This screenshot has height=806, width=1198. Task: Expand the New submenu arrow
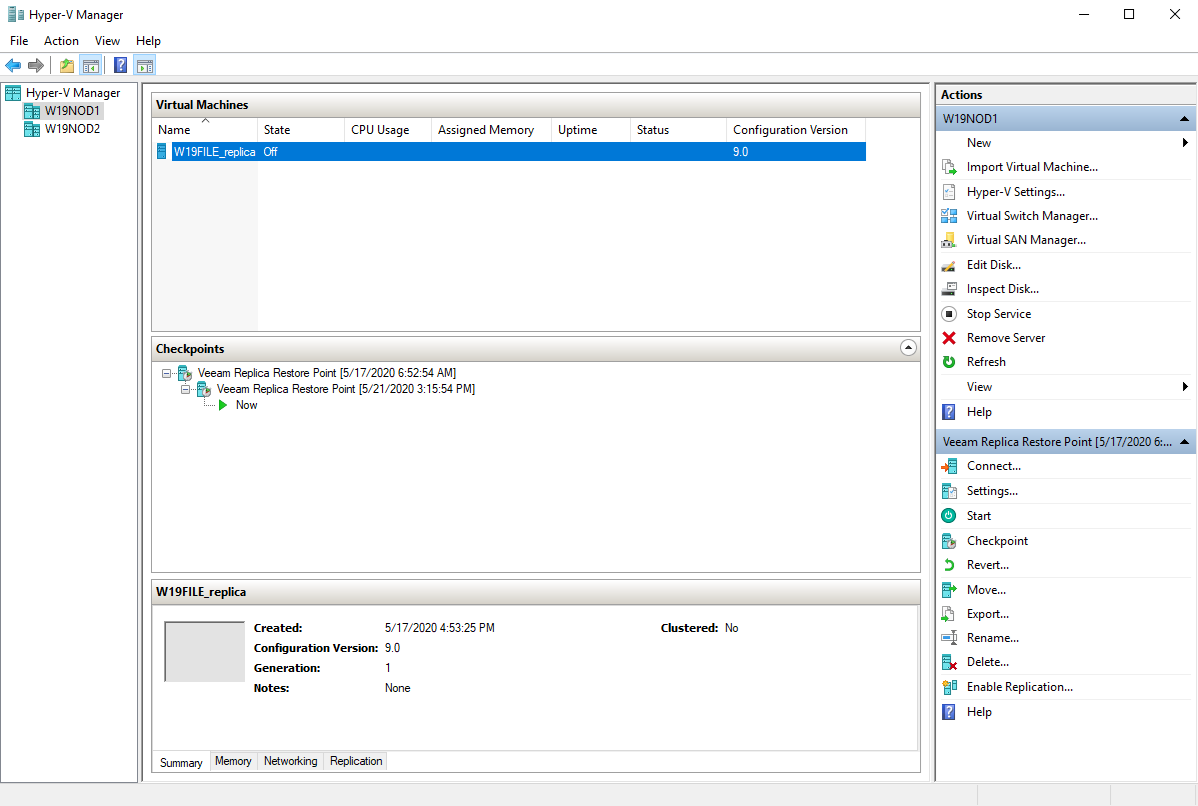click(x=1185, y=143)
